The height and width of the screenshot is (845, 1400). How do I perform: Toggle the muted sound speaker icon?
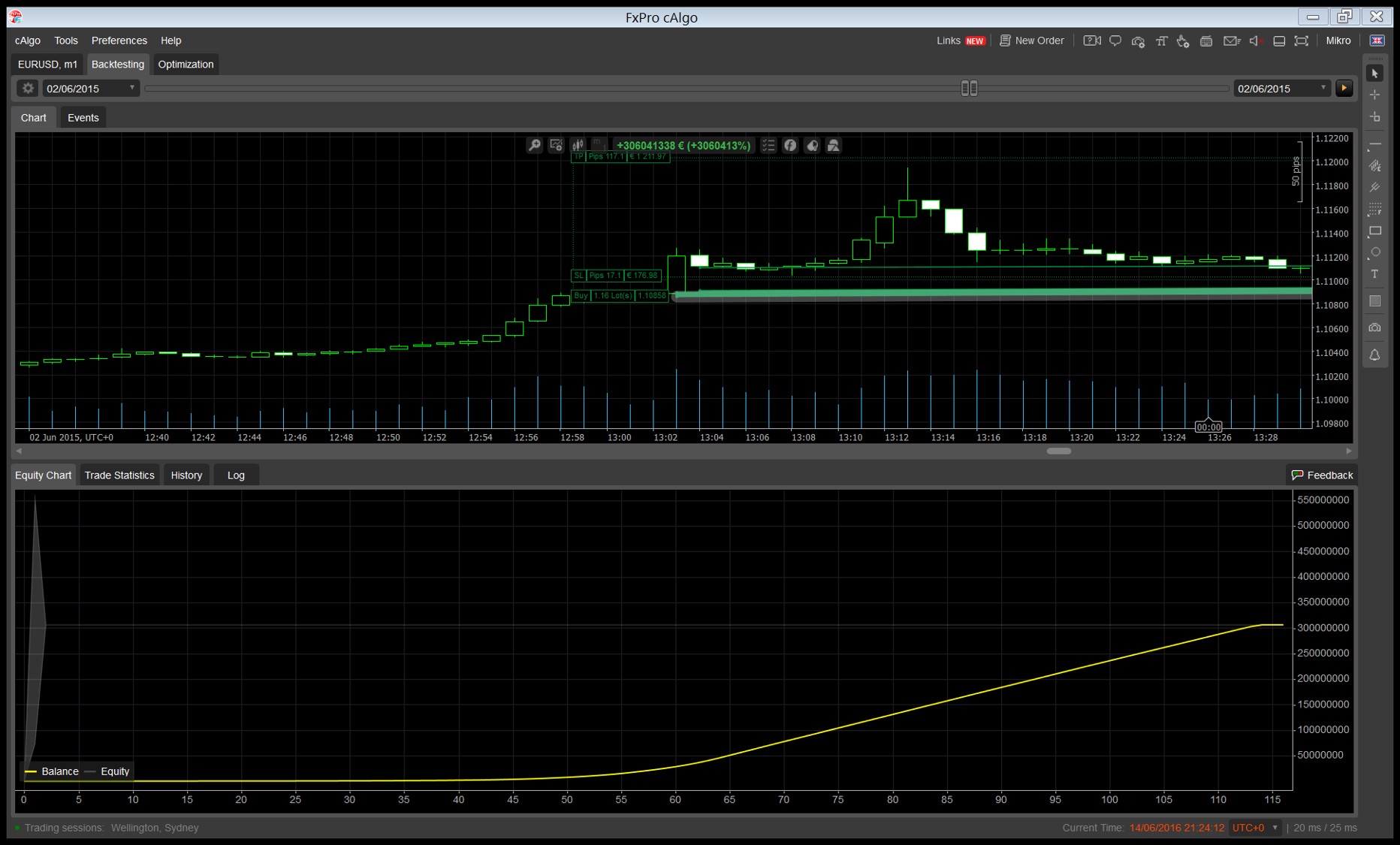point(1255,41)
